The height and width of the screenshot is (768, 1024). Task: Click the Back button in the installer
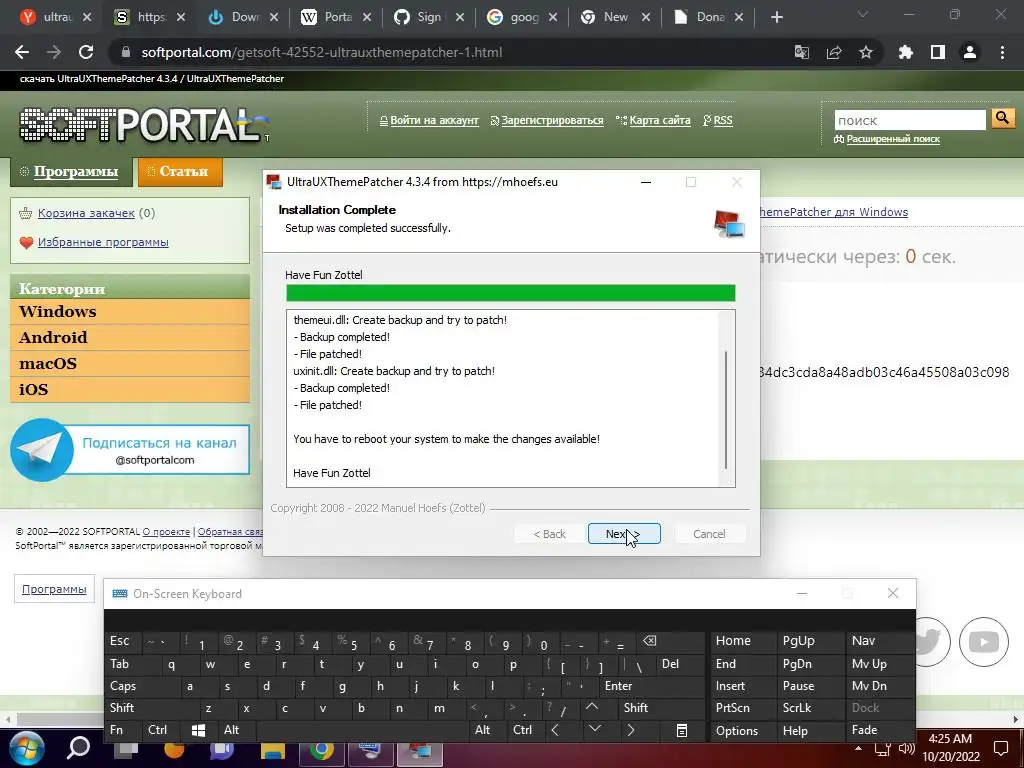point(549,534)
